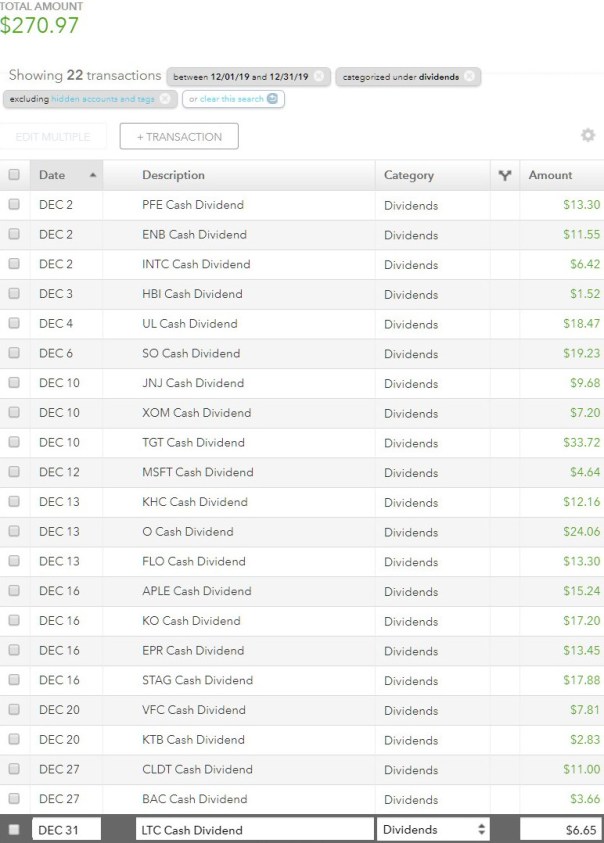Sort by the Category column header
Screen dimensions: 604x843
[x=409, y=175]
